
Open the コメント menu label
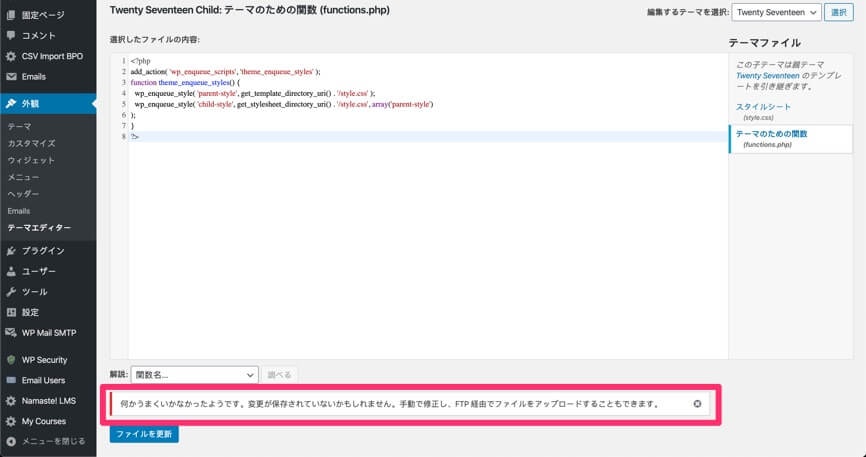39,35
